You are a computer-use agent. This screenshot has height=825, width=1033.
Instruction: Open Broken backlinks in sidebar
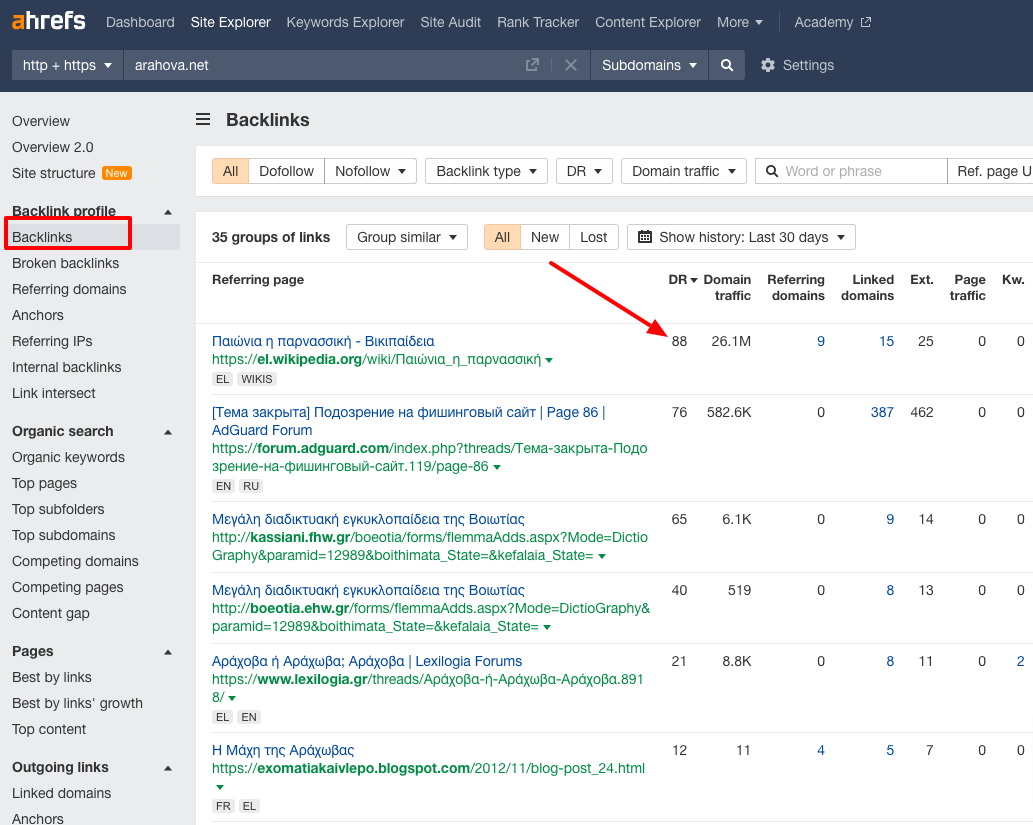tap(65, 263)
